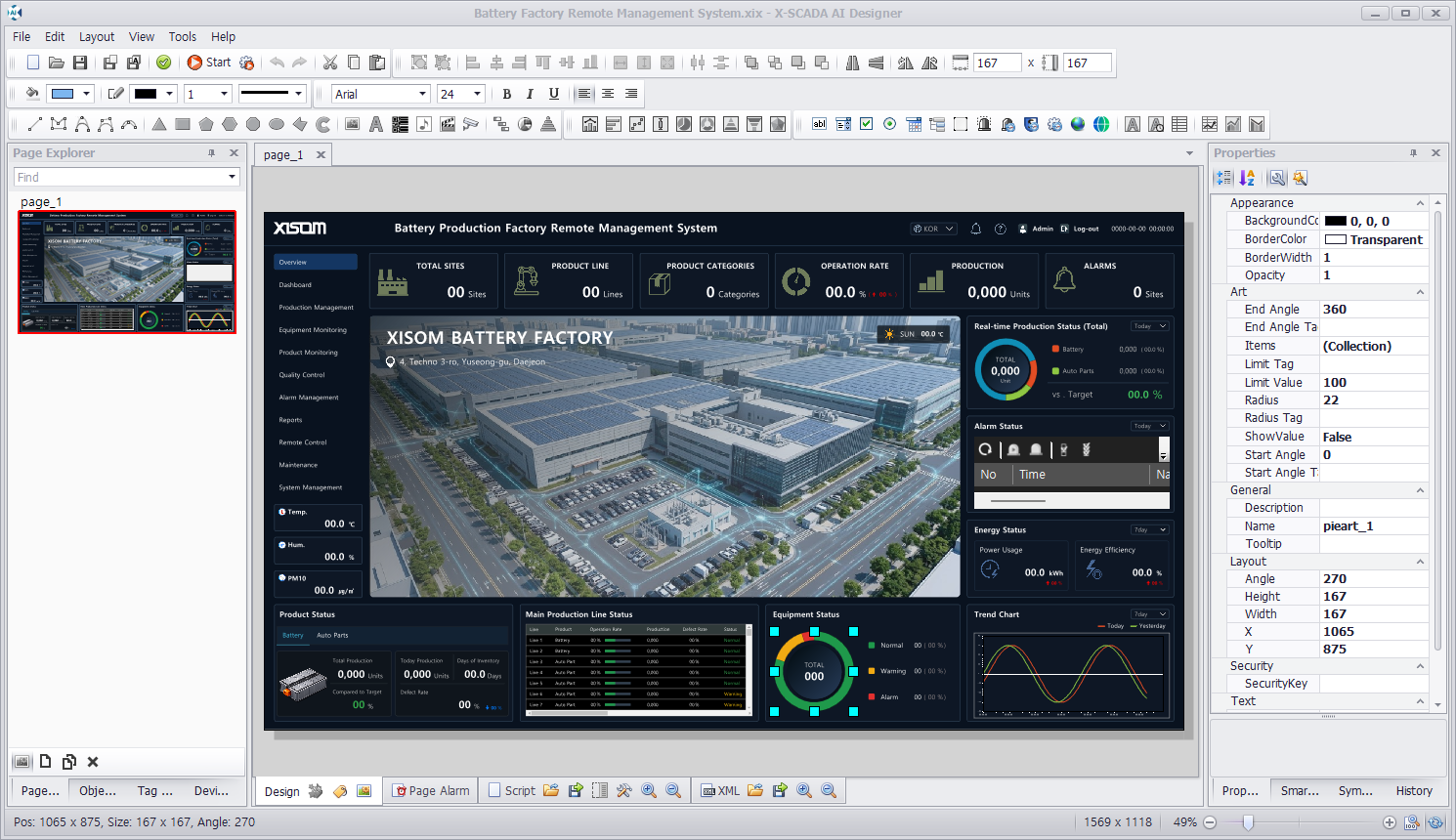The image size is (1456, 840).
Task: Select the page_1 thumbnail in Page Explorer
Action: click(127, 272)
